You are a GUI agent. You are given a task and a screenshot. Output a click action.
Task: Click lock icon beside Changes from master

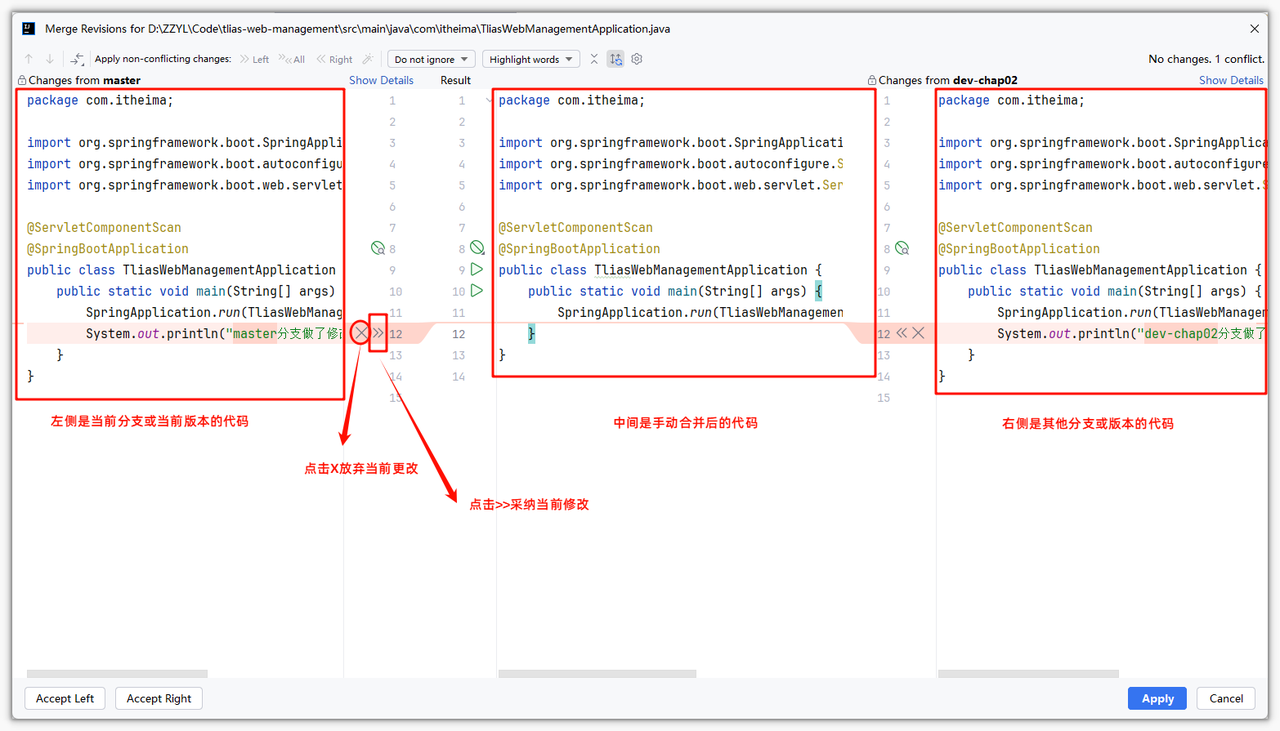tap(22, 80)
